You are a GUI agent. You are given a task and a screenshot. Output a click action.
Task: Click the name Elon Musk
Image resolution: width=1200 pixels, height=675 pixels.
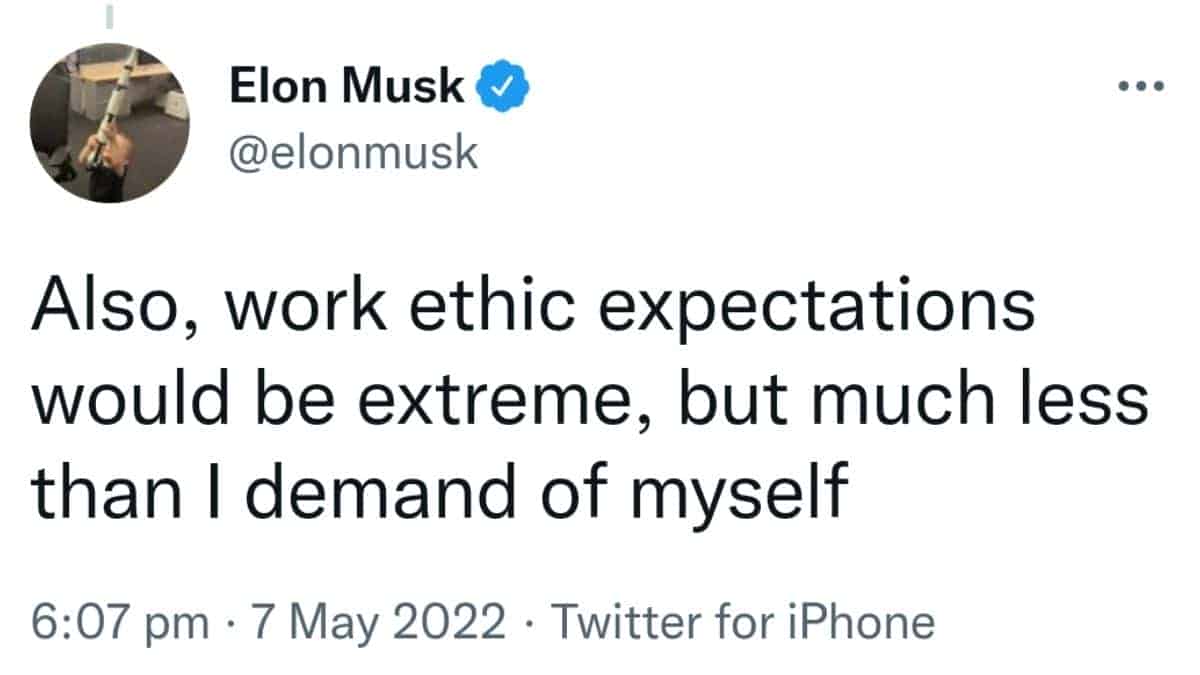348,84
